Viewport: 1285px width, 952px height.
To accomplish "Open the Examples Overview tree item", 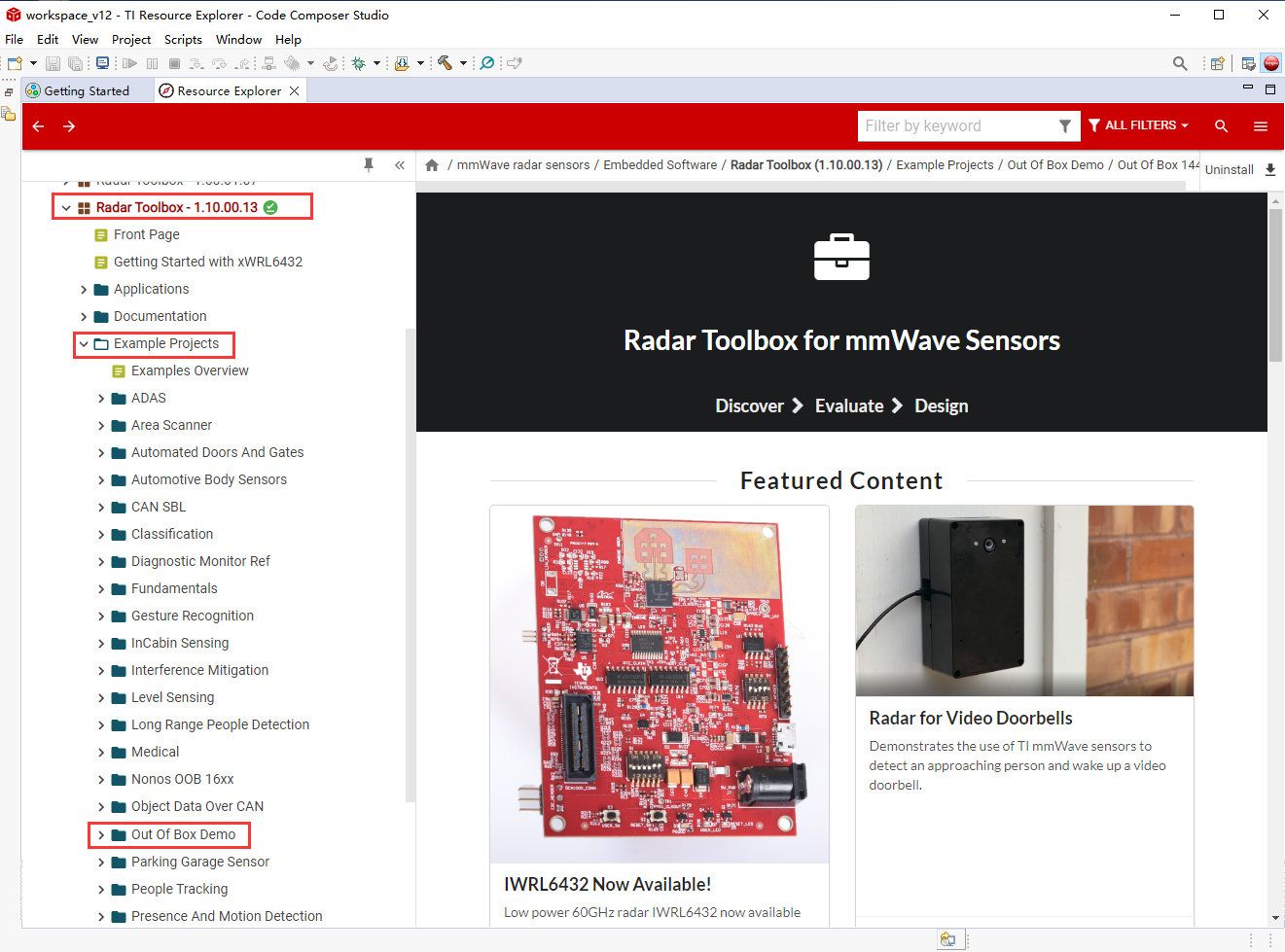I will tap(190, 371).
